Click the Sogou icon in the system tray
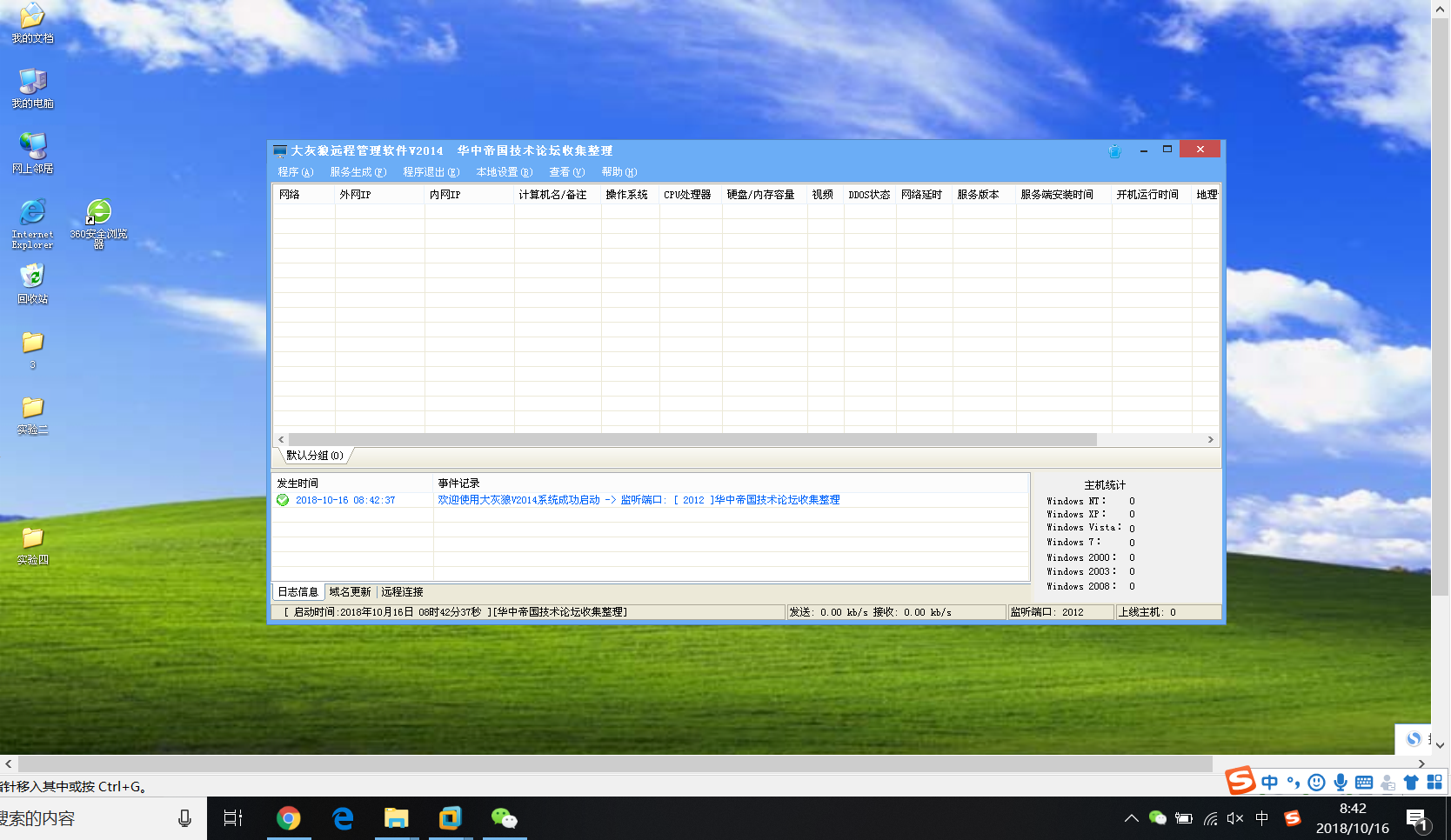Viewport: 1451px width, 840px height. tap(1293, 818)
